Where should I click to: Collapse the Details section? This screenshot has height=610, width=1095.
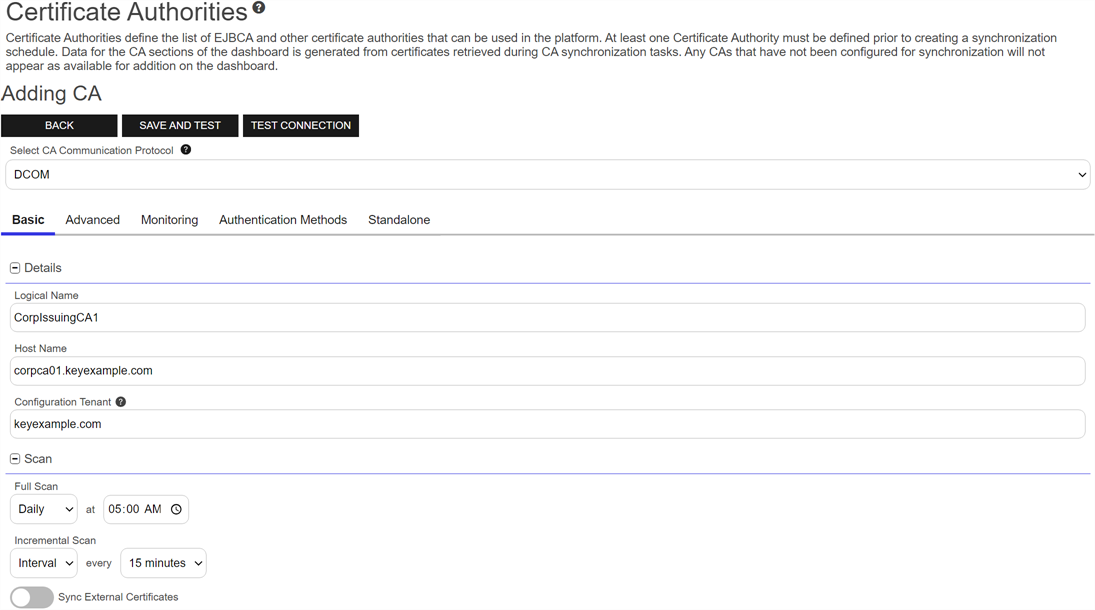[x=15, y=268]
